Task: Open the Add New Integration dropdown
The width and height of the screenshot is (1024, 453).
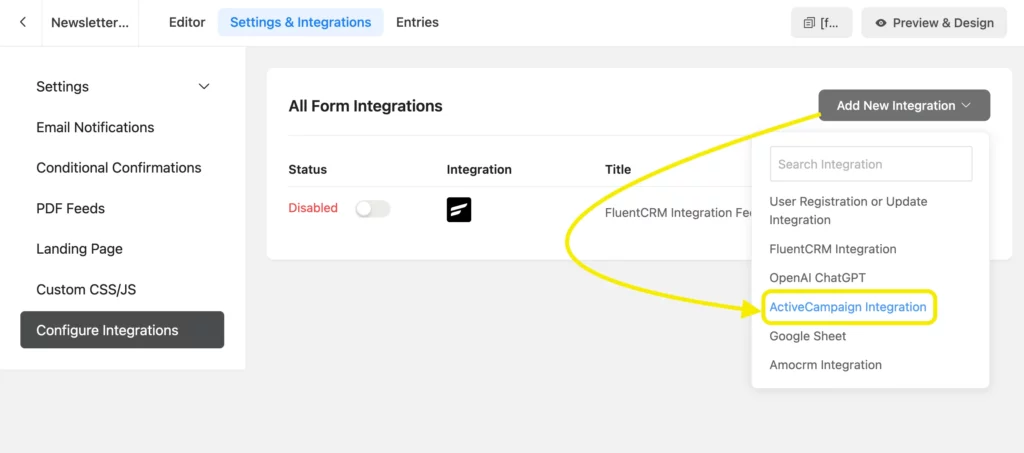Action: tap(904, 105)
